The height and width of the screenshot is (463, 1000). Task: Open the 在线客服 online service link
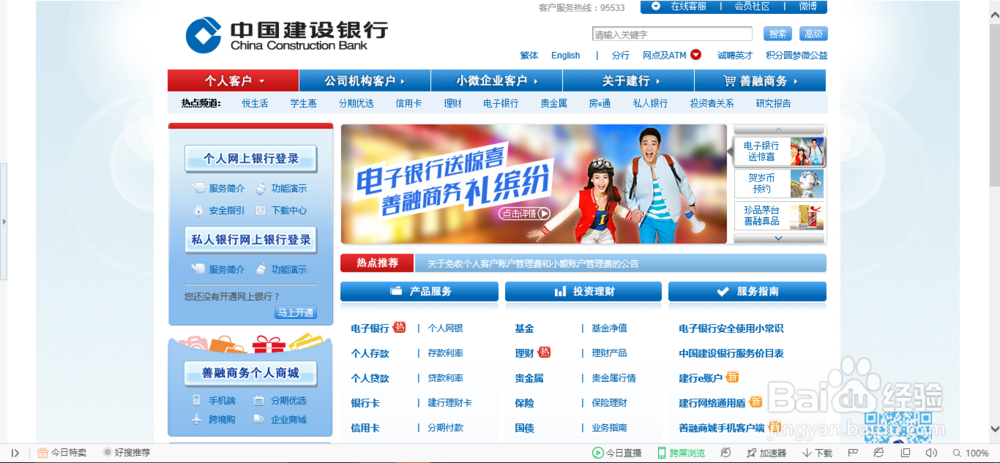tap(688, 6)
